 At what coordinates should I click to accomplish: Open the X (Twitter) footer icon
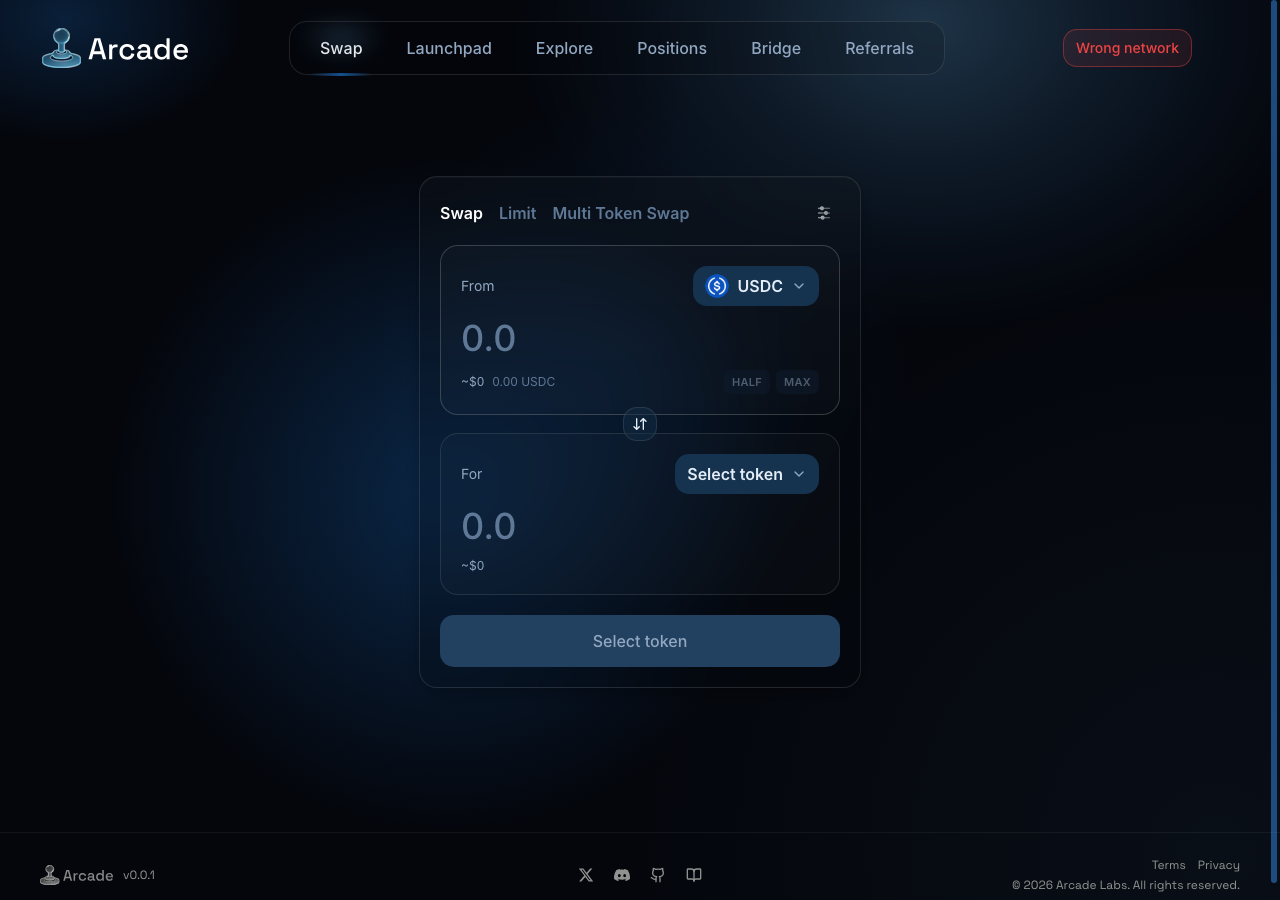pos(586,875)
